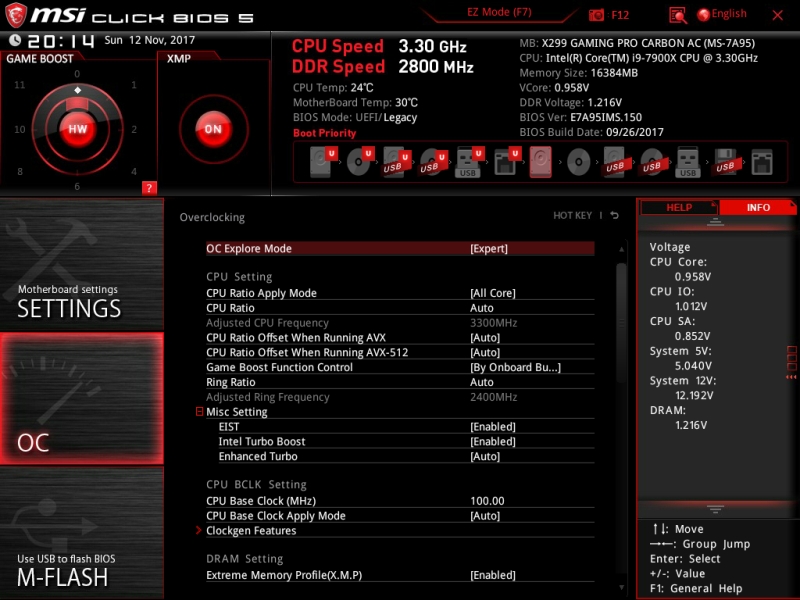Open the M-FLASH BIOS flashing section

click(82, 533)
